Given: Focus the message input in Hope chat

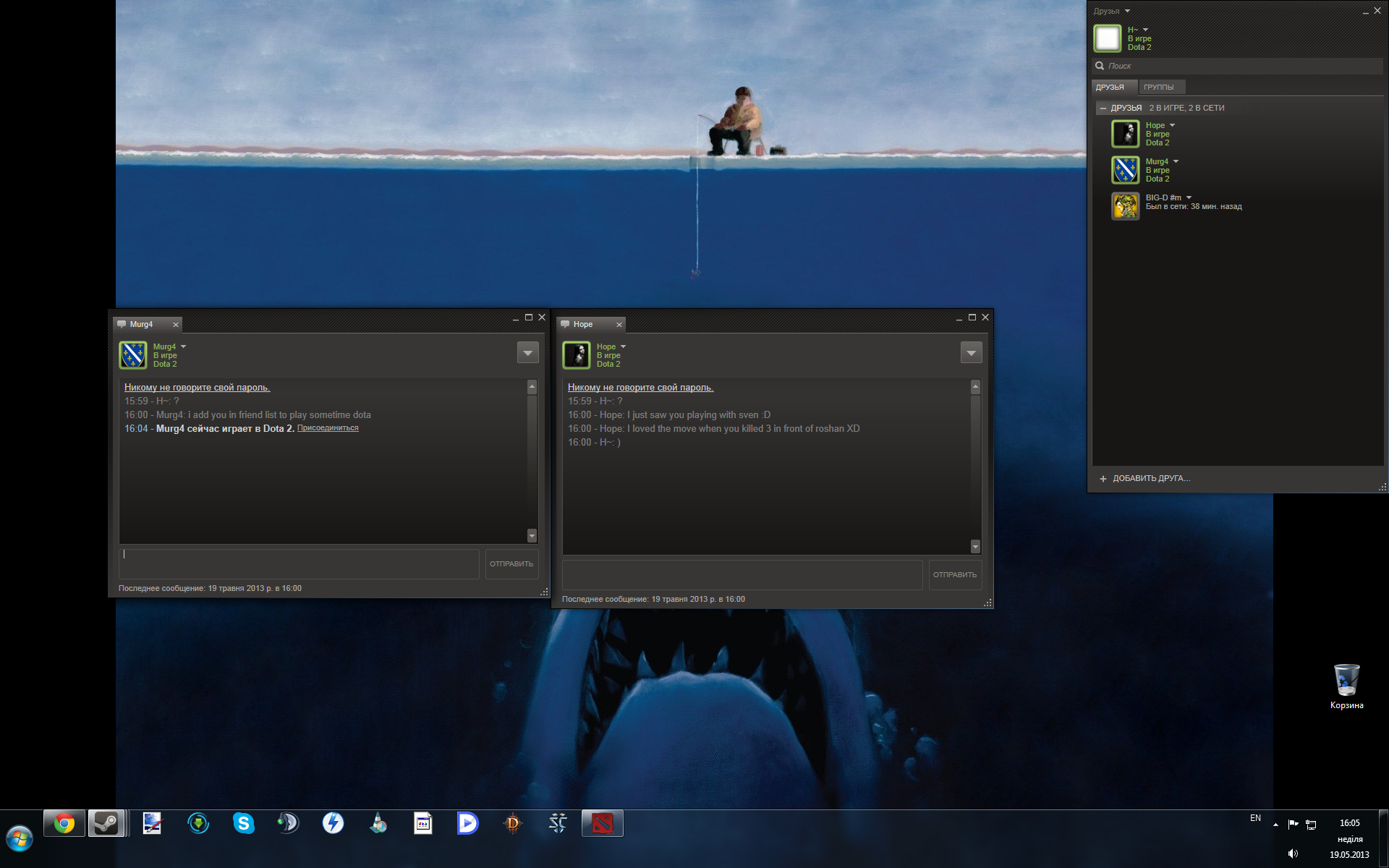Looking at the screenshot, I should pos(742,575).
